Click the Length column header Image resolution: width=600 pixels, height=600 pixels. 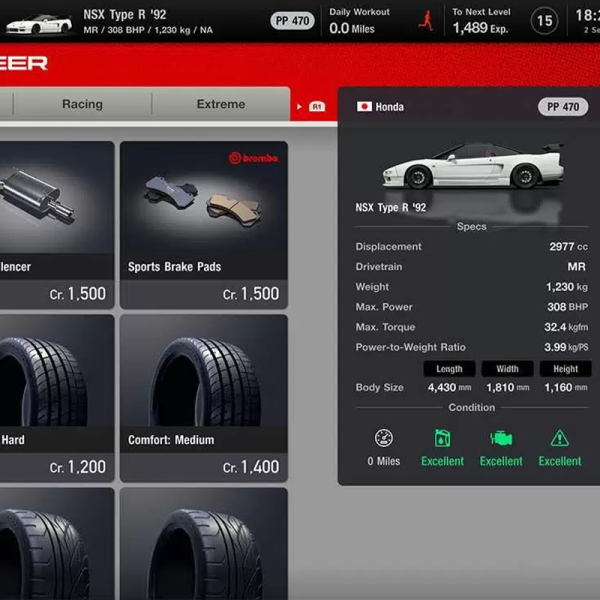click(x=449, y=369)
